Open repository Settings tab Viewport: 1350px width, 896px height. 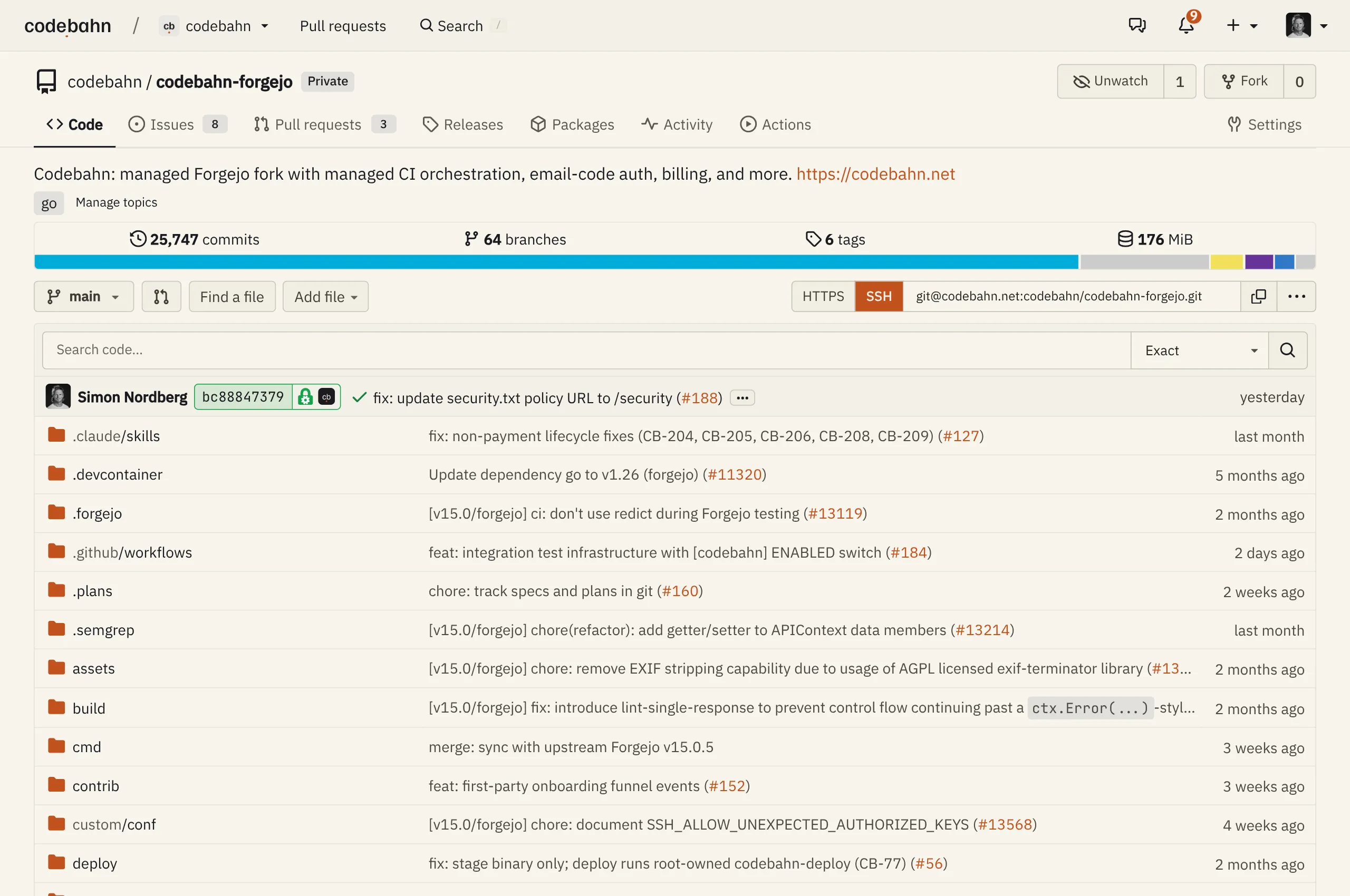pyautogui.click(x=1264, y=124)
